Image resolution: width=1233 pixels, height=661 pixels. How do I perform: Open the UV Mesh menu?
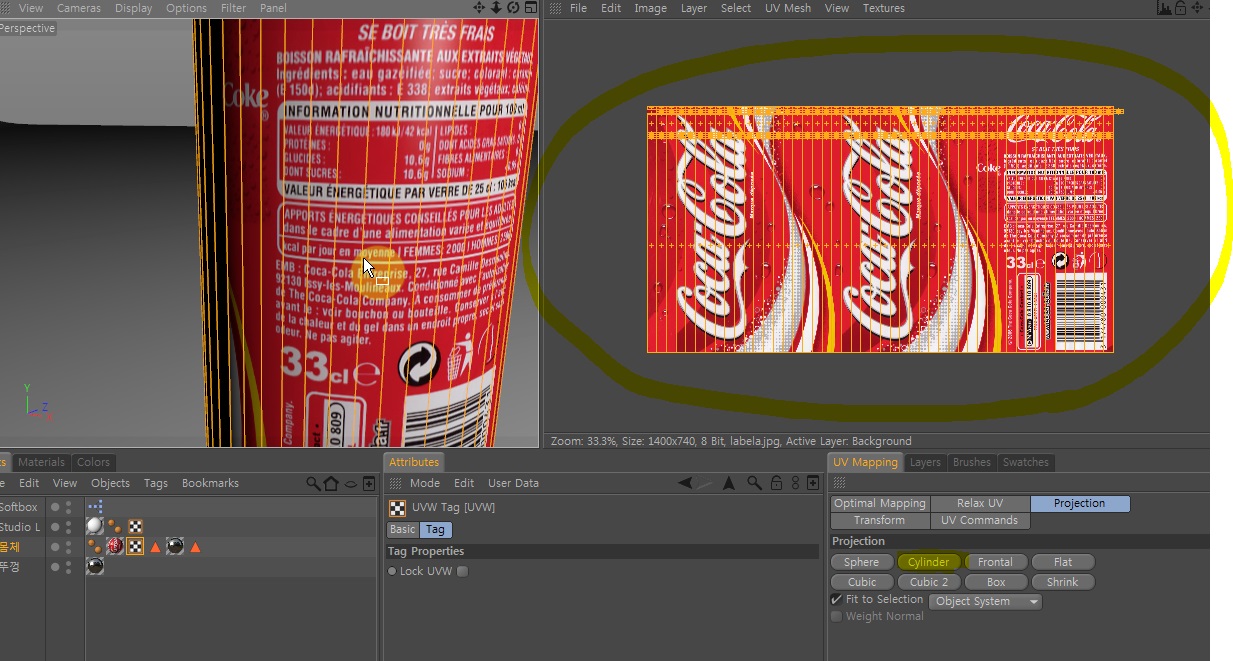788,8
